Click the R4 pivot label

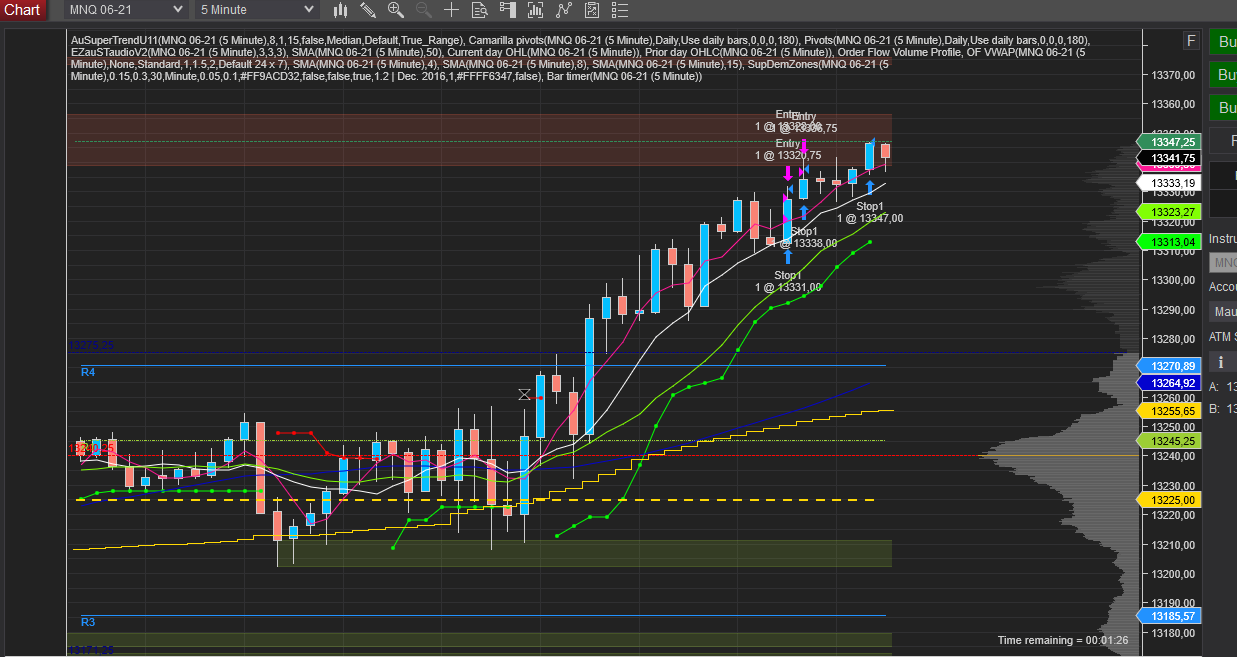(x=88, y=372)
